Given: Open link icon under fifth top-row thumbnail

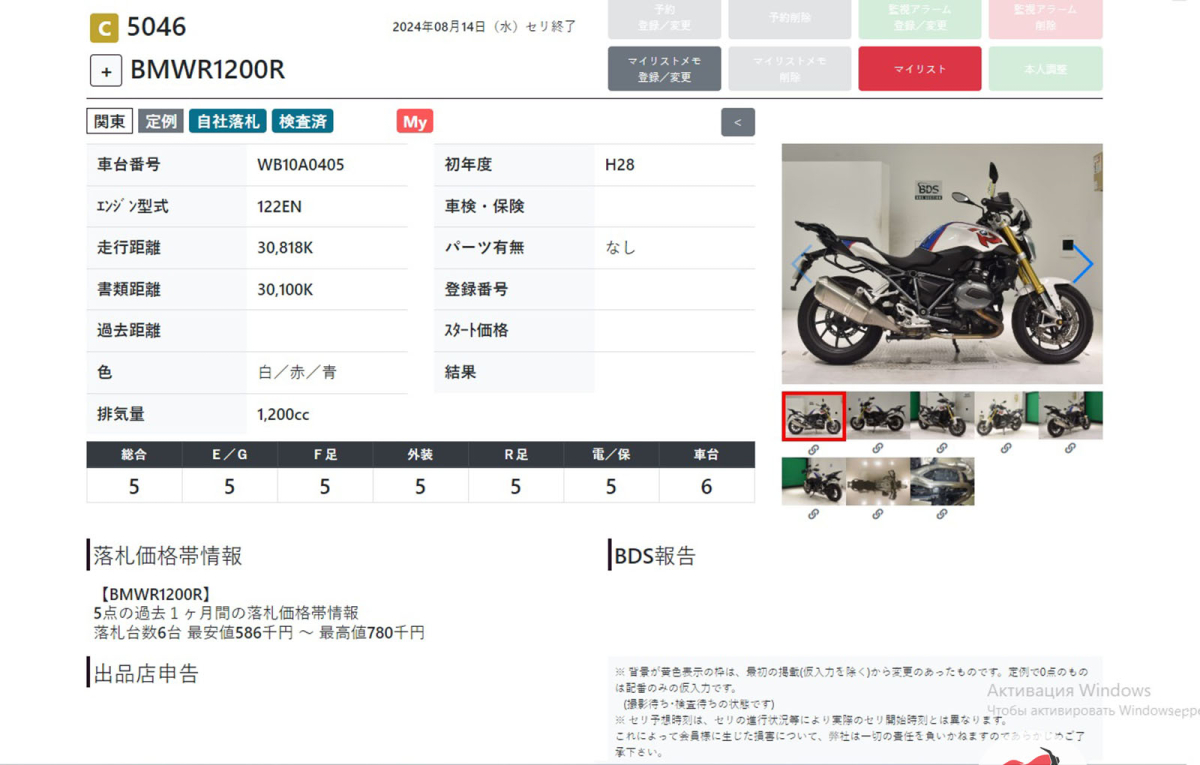Looking at the screenshot, I should point(1070,449).
